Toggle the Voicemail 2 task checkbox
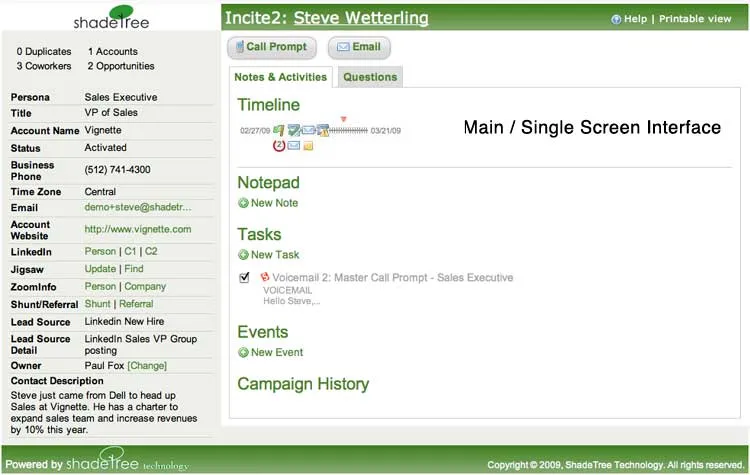The image size is (750, 475). pyautogui.click(x=244, y=277)
